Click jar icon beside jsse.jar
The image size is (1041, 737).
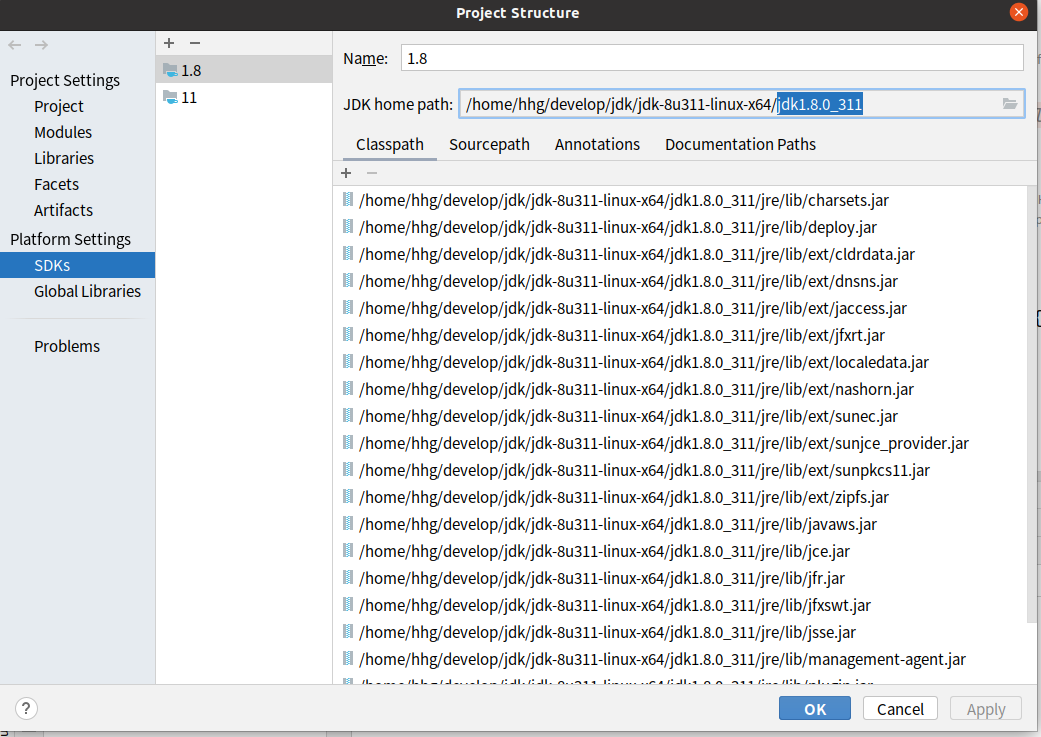point(348,631)
